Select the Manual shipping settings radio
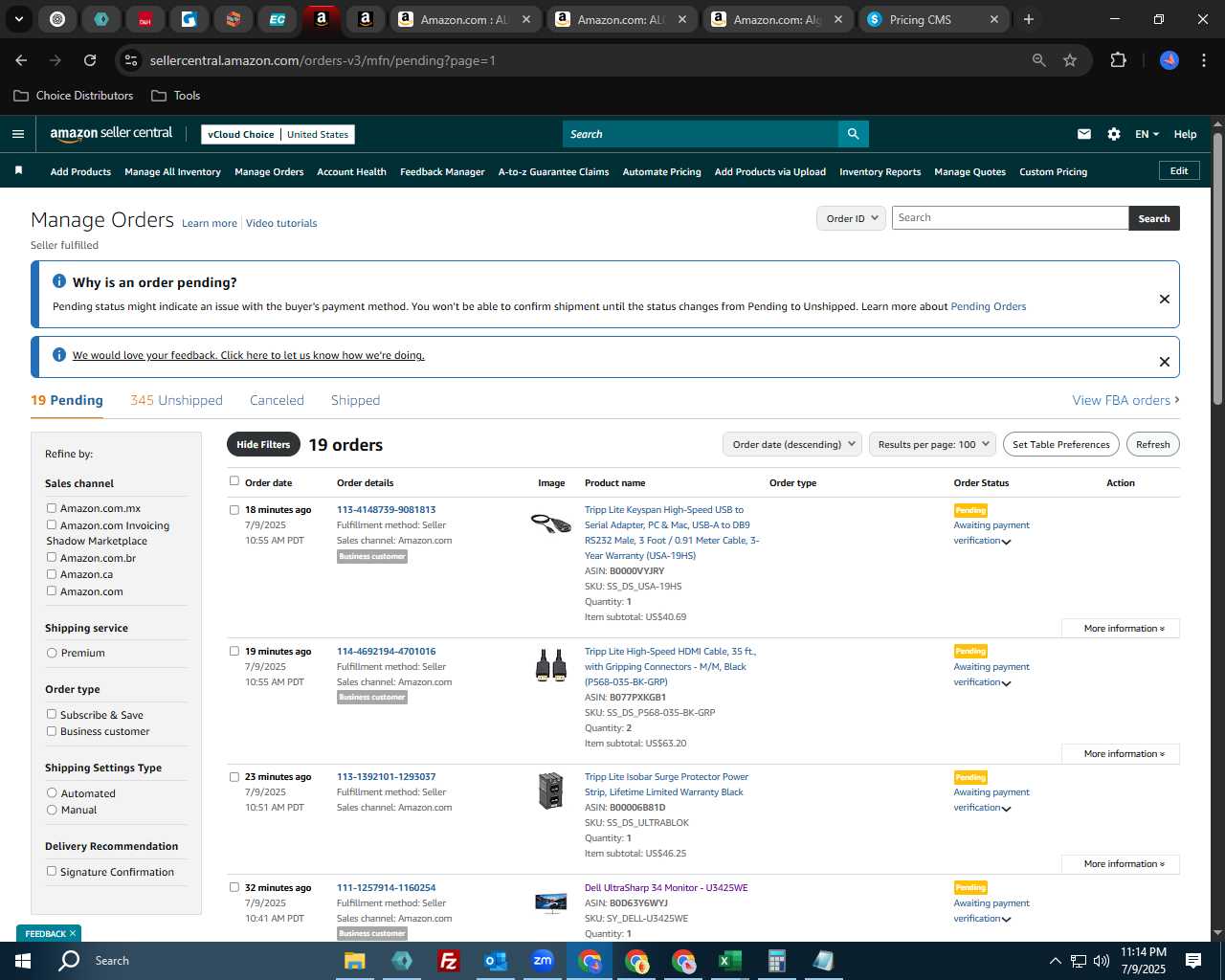 (52, 810)
